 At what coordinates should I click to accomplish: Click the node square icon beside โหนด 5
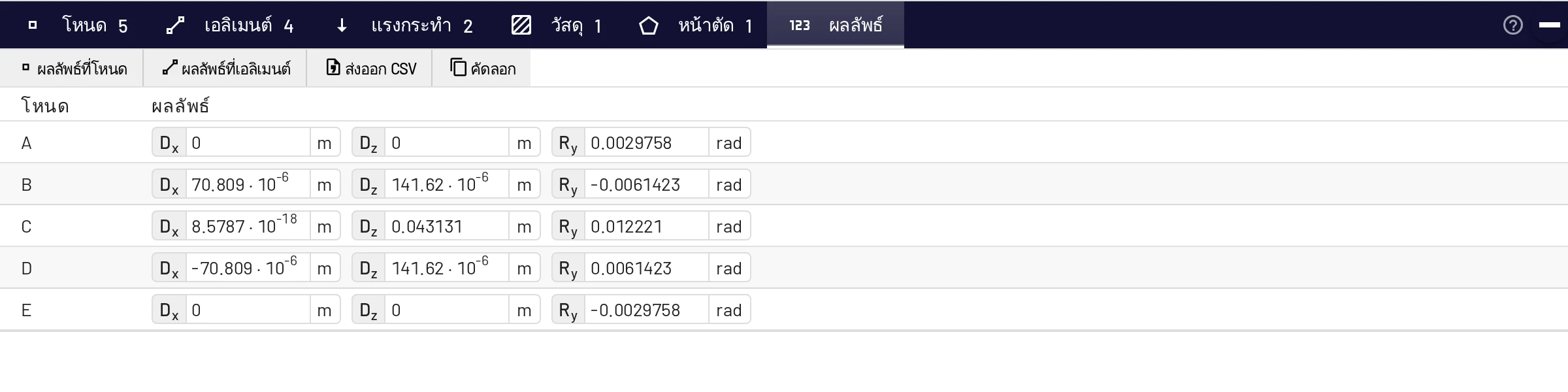(33, 25)
